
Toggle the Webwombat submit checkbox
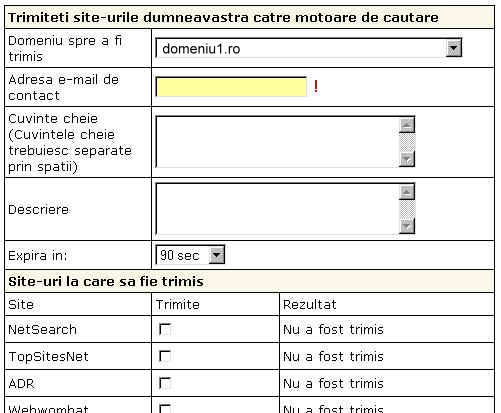165,409
